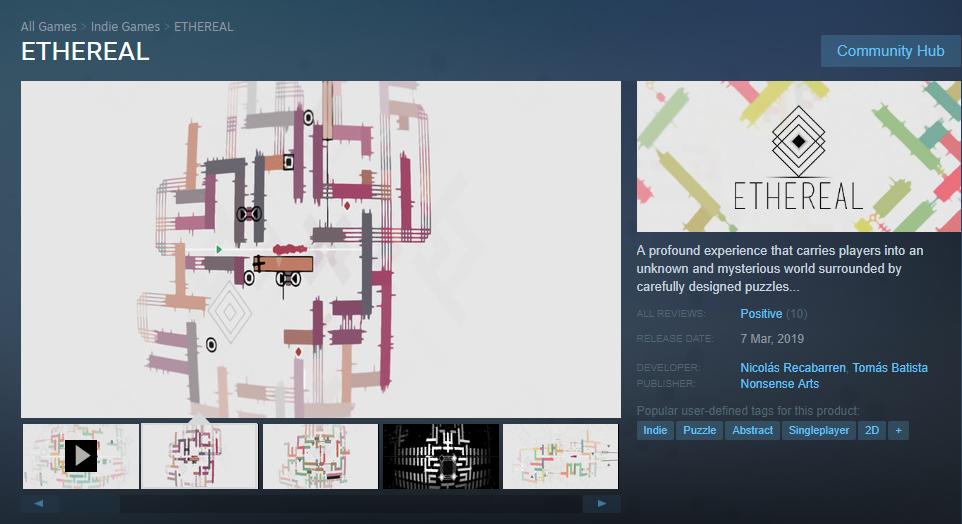Click the 2D tag

click(872, 430)
